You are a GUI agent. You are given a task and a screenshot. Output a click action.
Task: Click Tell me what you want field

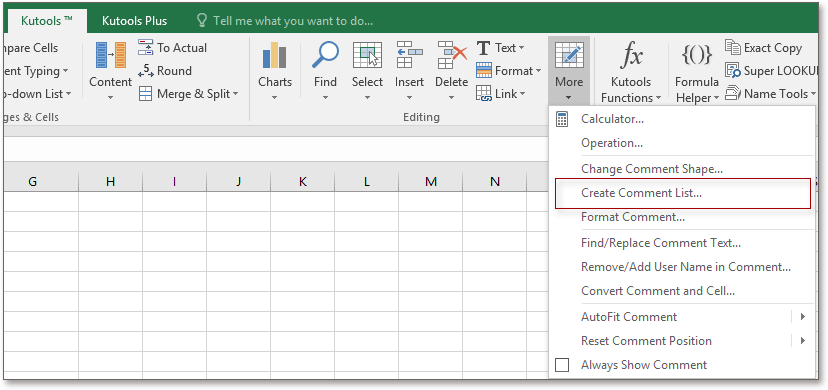(293, 21)
